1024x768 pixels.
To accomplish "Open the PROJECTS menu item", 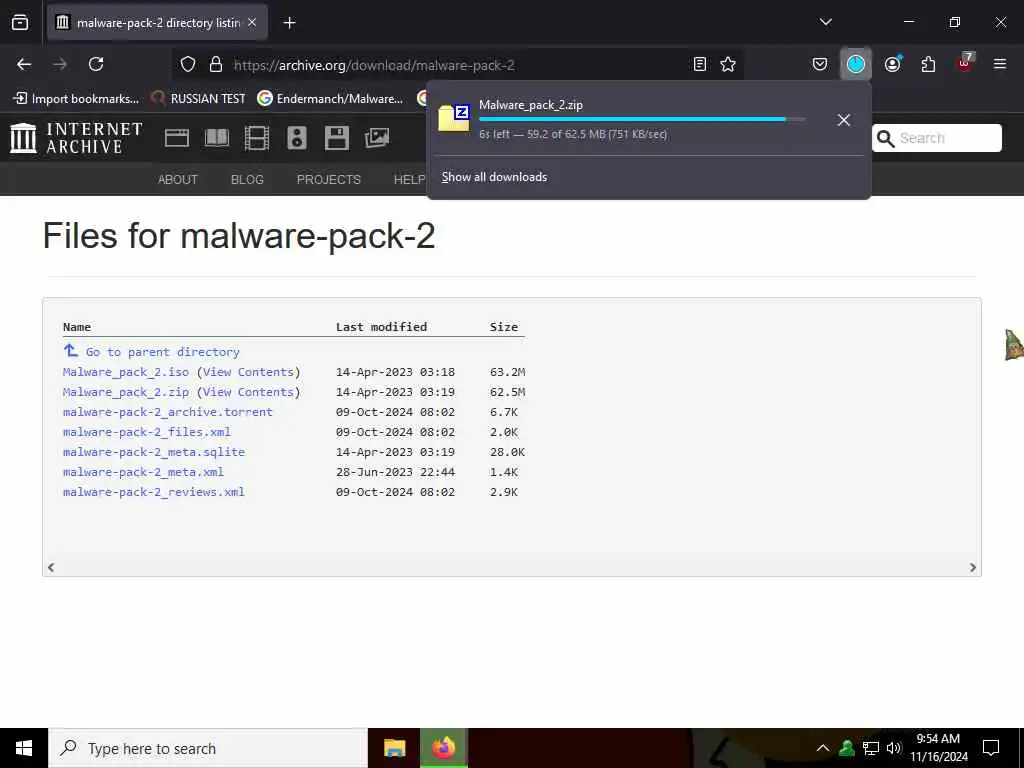I will point(328,180).
